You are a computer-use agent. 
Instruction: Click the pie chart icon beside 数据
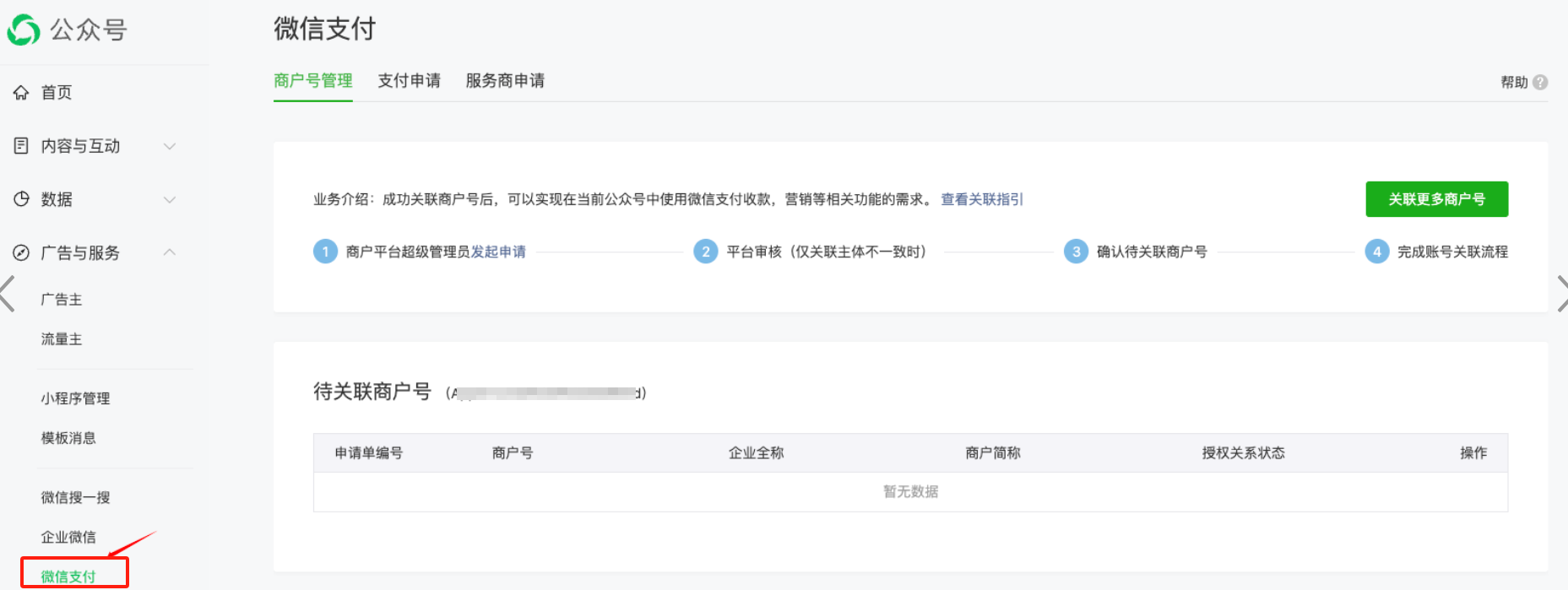21,199
